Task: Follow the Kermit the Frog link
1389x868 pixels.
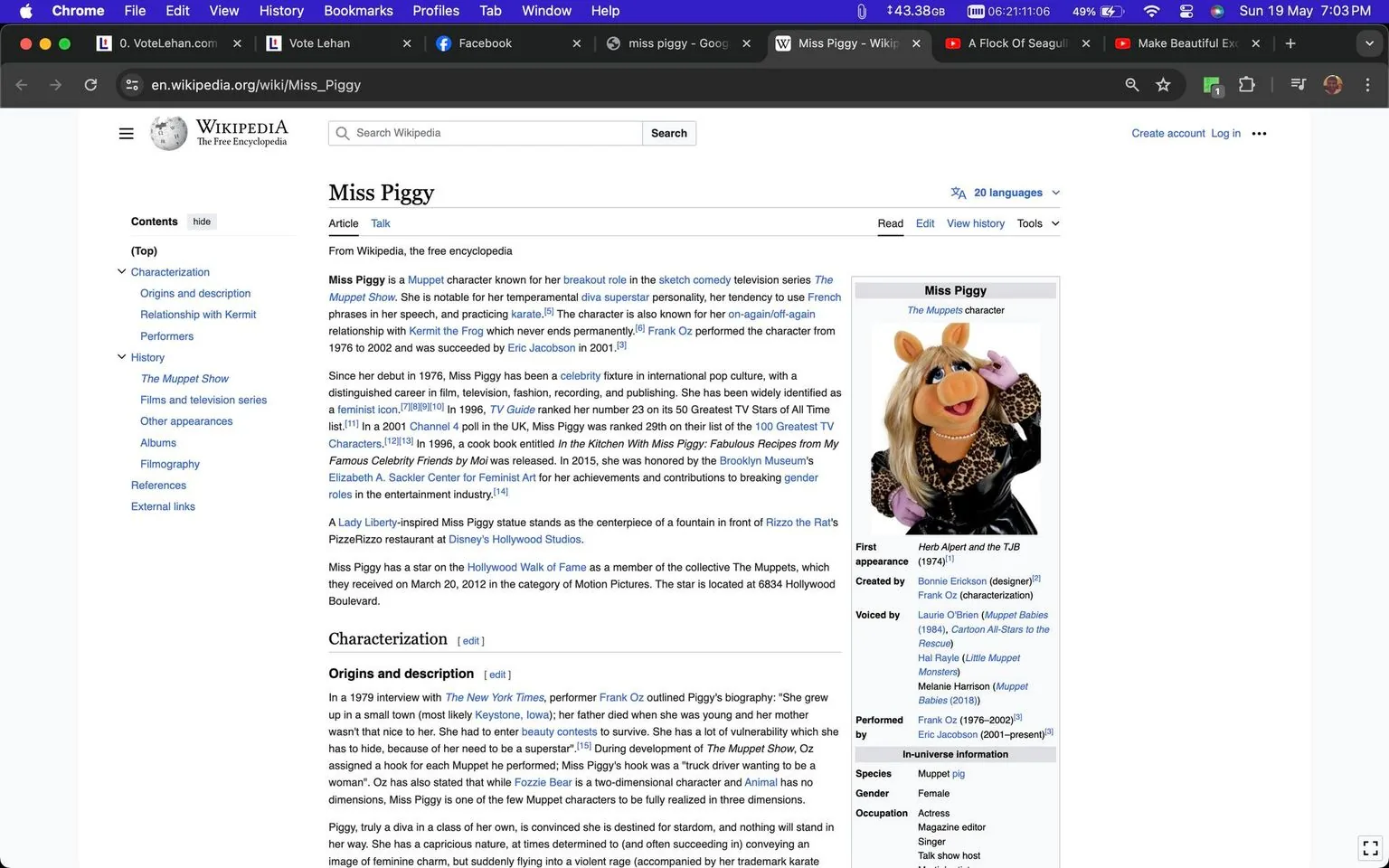Action: pos(446,331)
